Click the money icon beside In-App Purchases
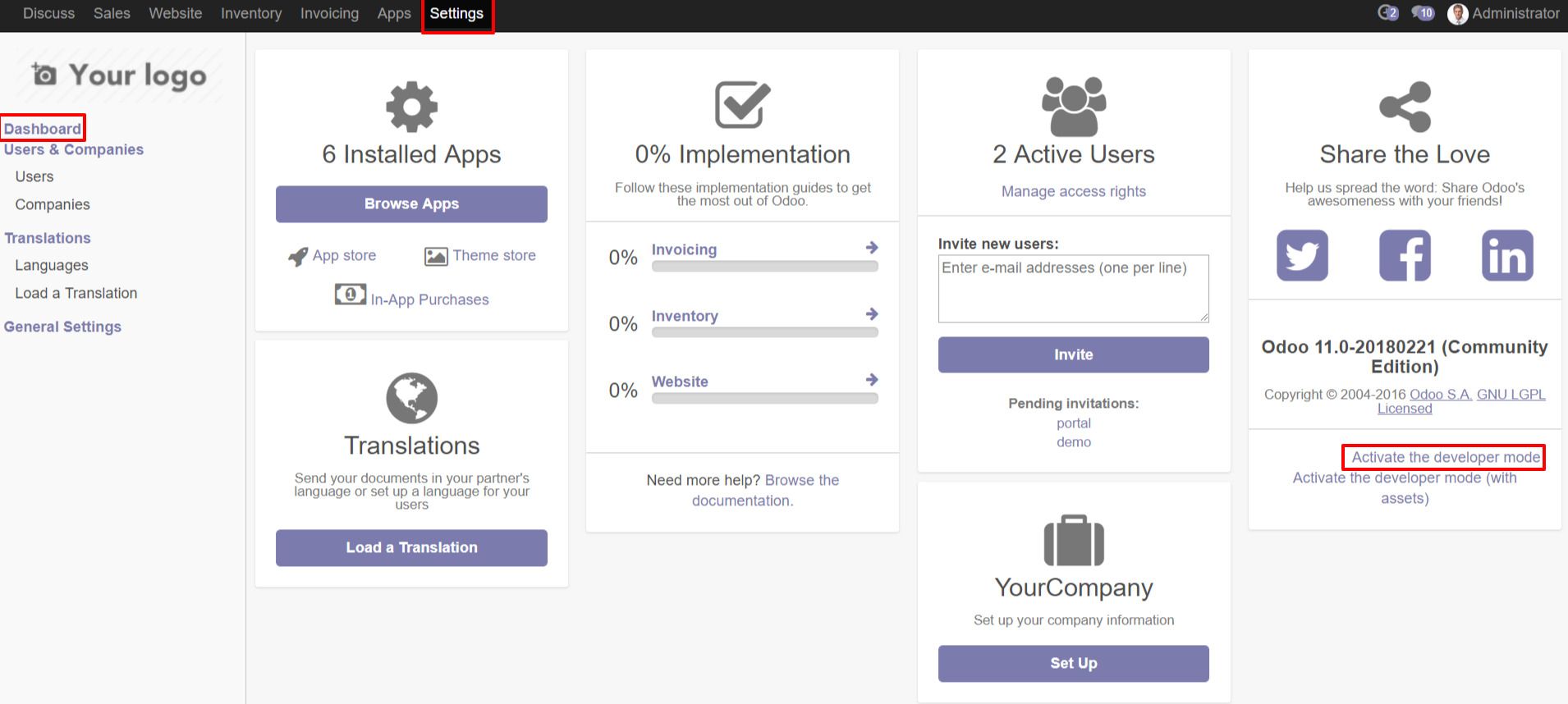This screenshot has height=704, width=1568. point(351,294)
